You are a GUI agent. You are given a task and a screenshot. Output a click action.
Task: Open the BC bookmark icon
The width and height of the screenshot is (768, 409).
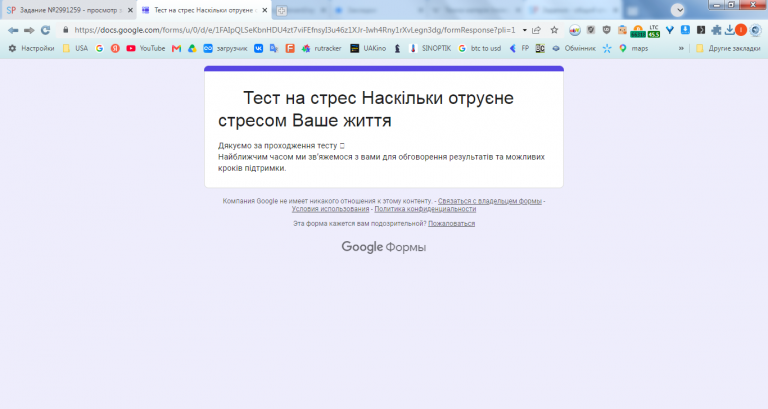pyautogui.click(x=540, y=48)
